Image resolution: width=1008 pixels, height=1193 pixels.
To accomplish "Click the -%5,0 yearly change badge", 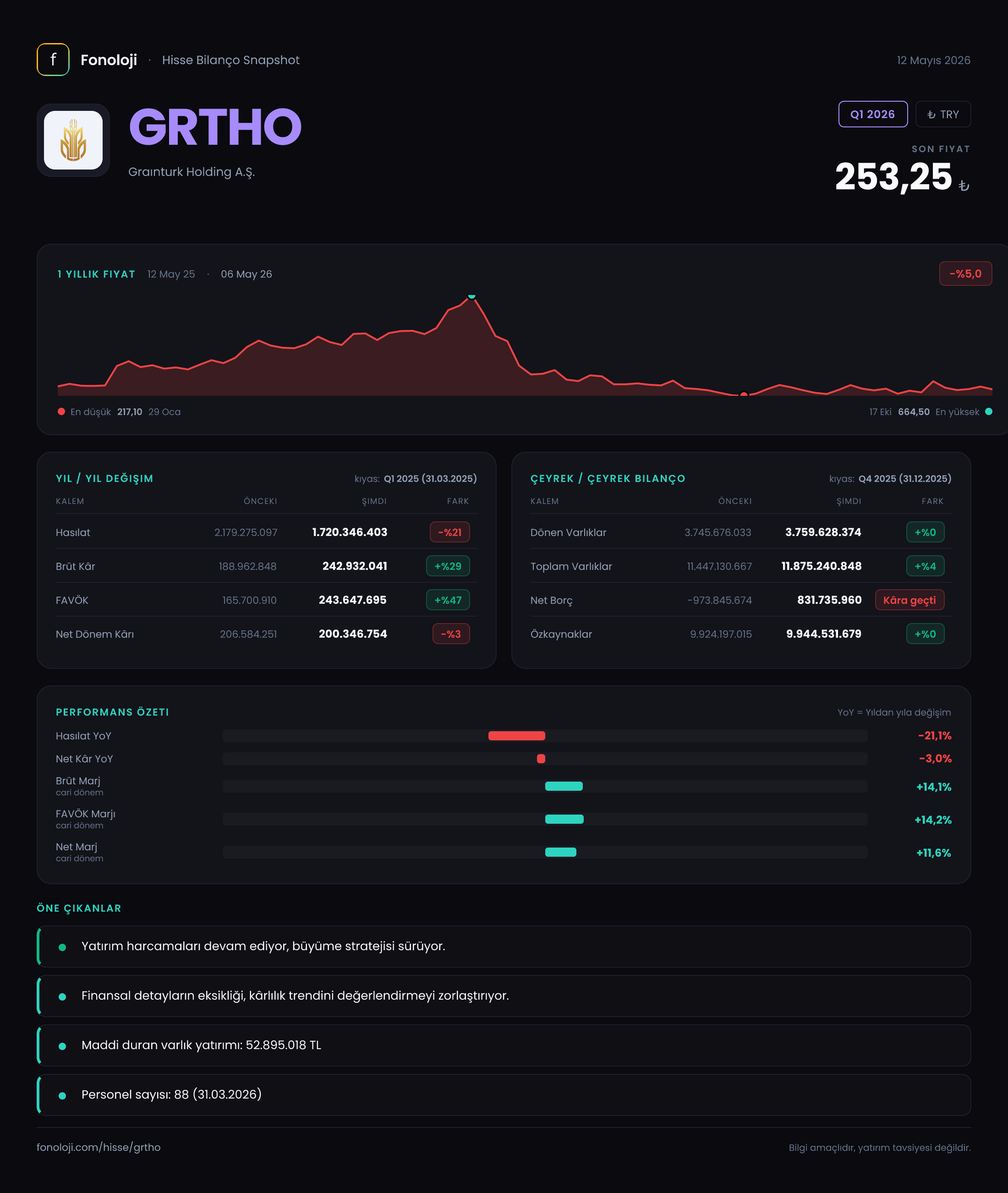I will pyautogui.click(x=965, y=274).
